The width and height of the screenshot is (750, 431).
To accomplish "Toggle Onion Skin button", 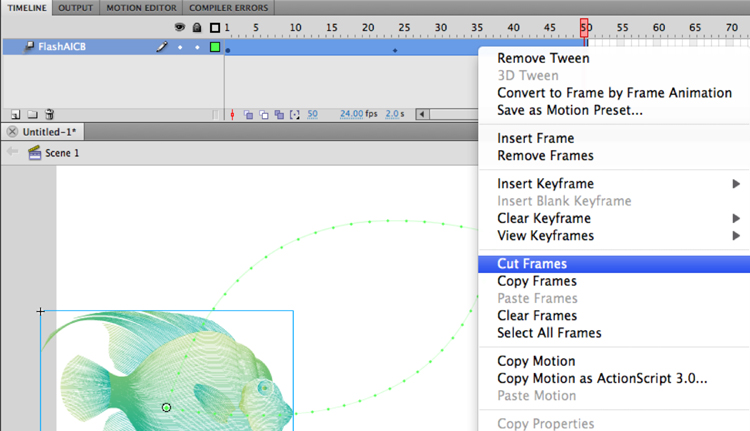I will click(248, 114).
